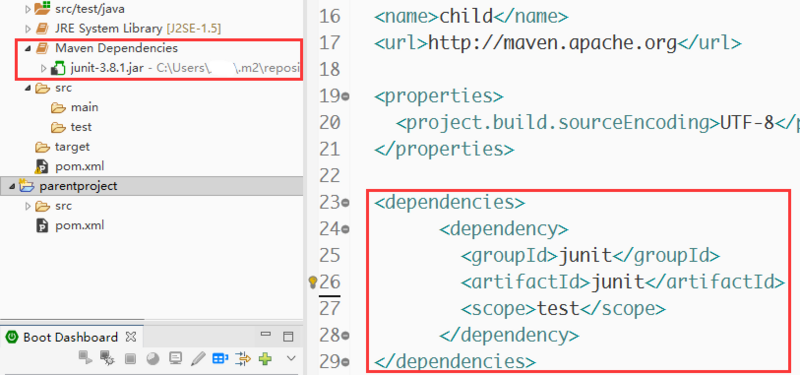Close the Boot Dashboard tab
Viewport: 800px width, 375px height.
point(131,337)
